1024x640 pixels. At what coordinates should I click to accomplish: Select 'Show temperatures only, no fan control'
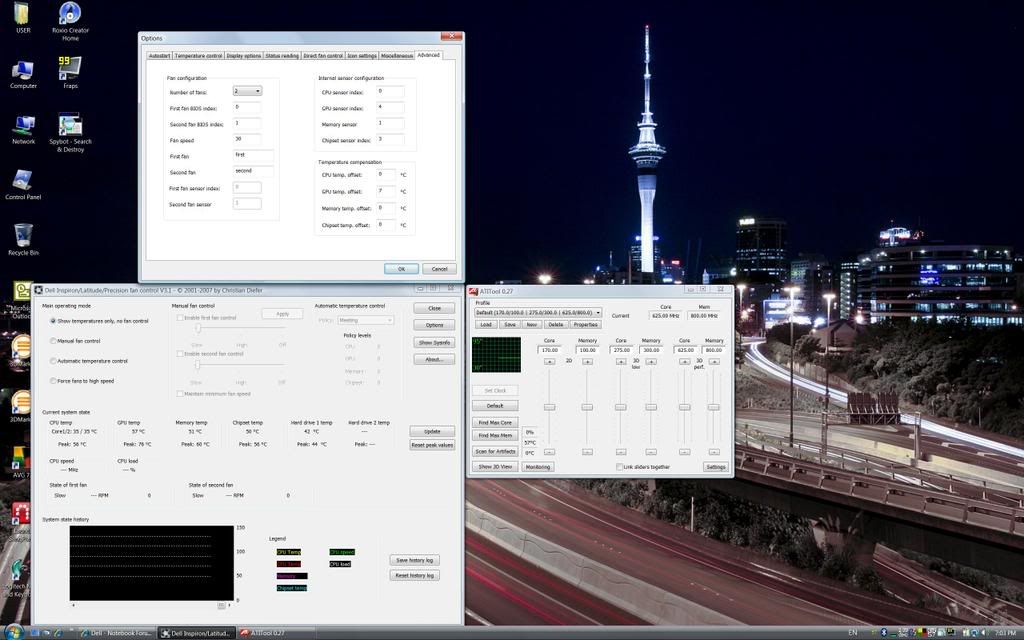pos(53,321)
